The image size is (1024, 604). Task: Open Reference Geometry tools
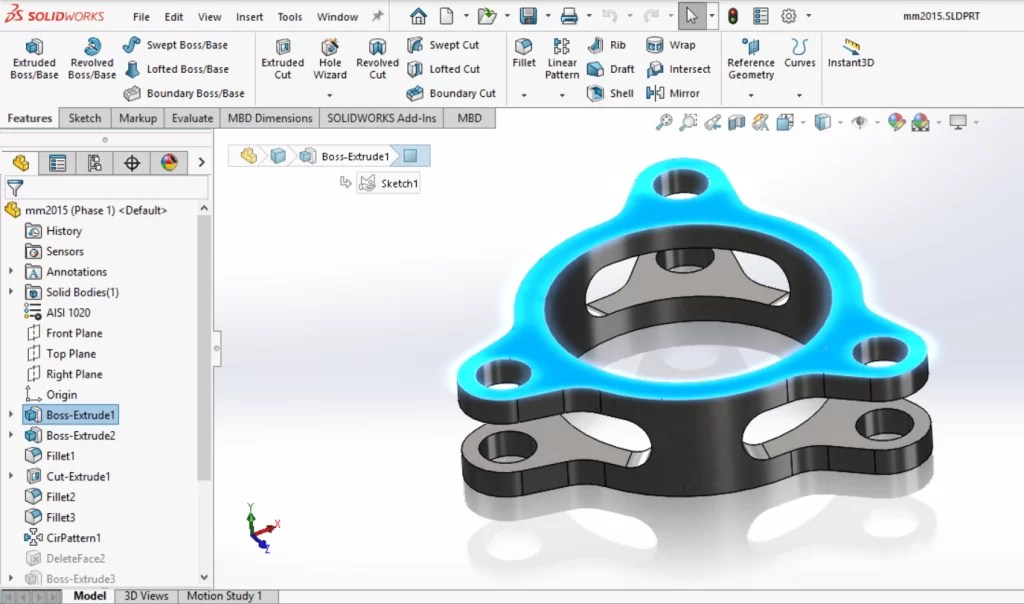(751, 59)
